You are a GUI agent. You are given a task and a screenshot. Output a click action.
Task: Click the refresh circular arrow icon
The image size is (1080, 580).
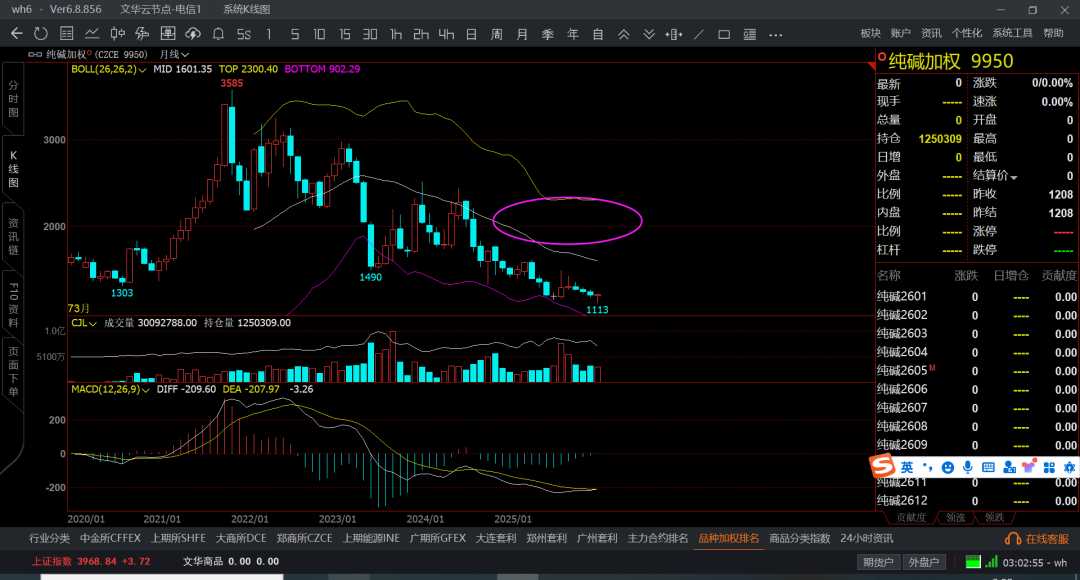41,34
